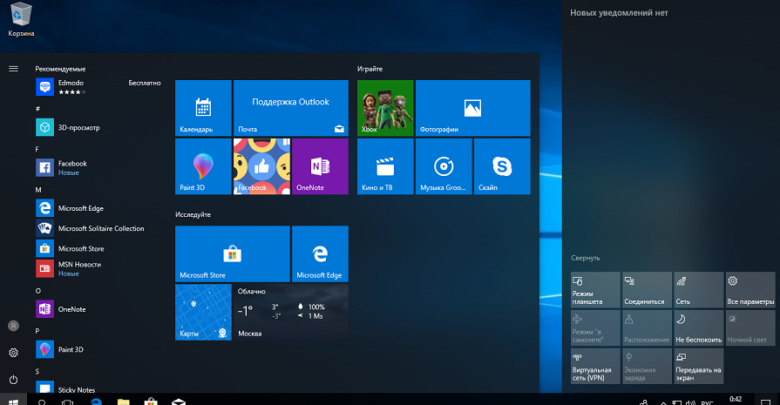Launch 3D-просмотр from the app list
Image resolution: width=780 pixels, height=405 pixels.
[98, 127]
